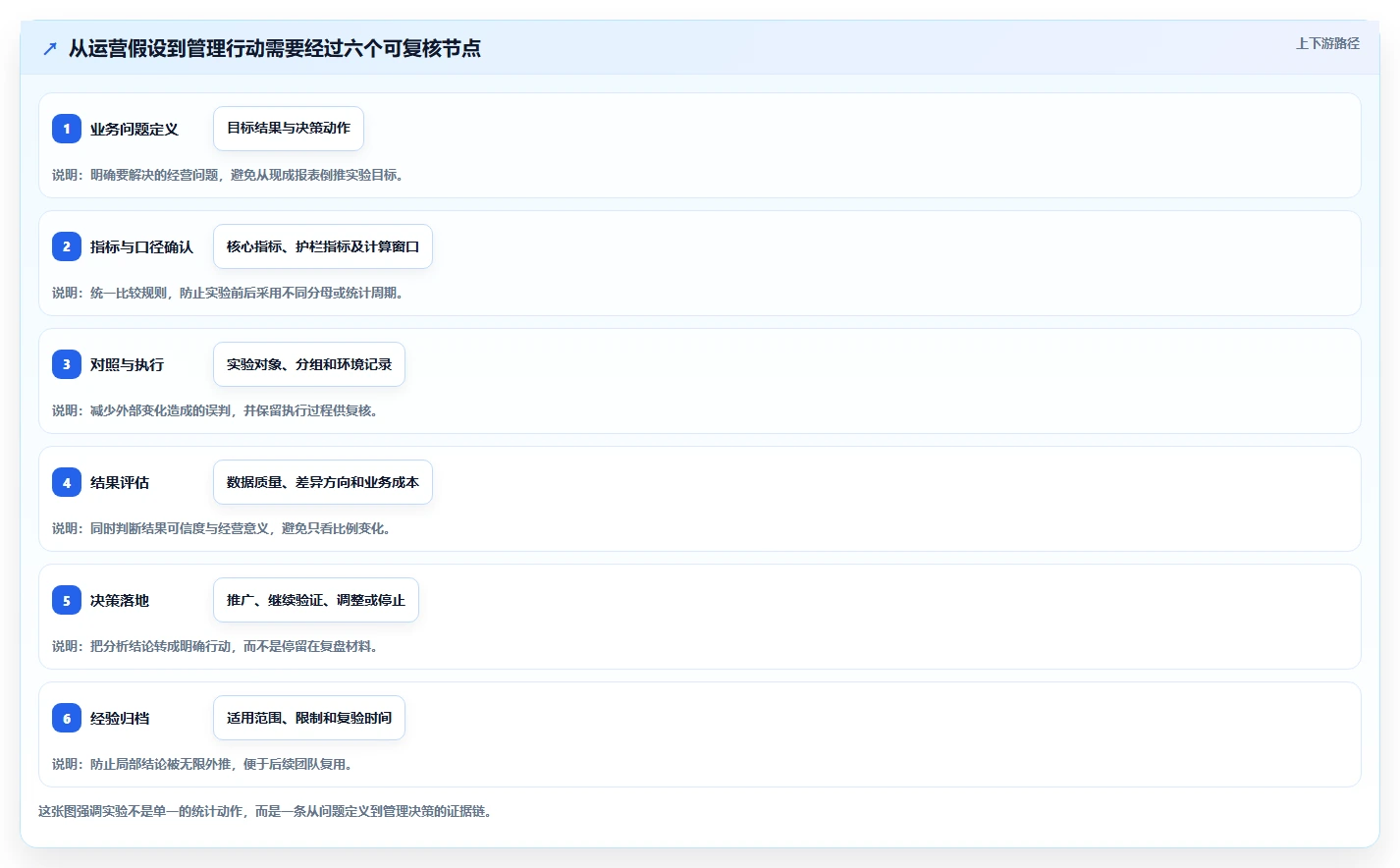Click the step 3 number badge
Viewport: 1400px width, 868px height.
click(x=67, y=364)
